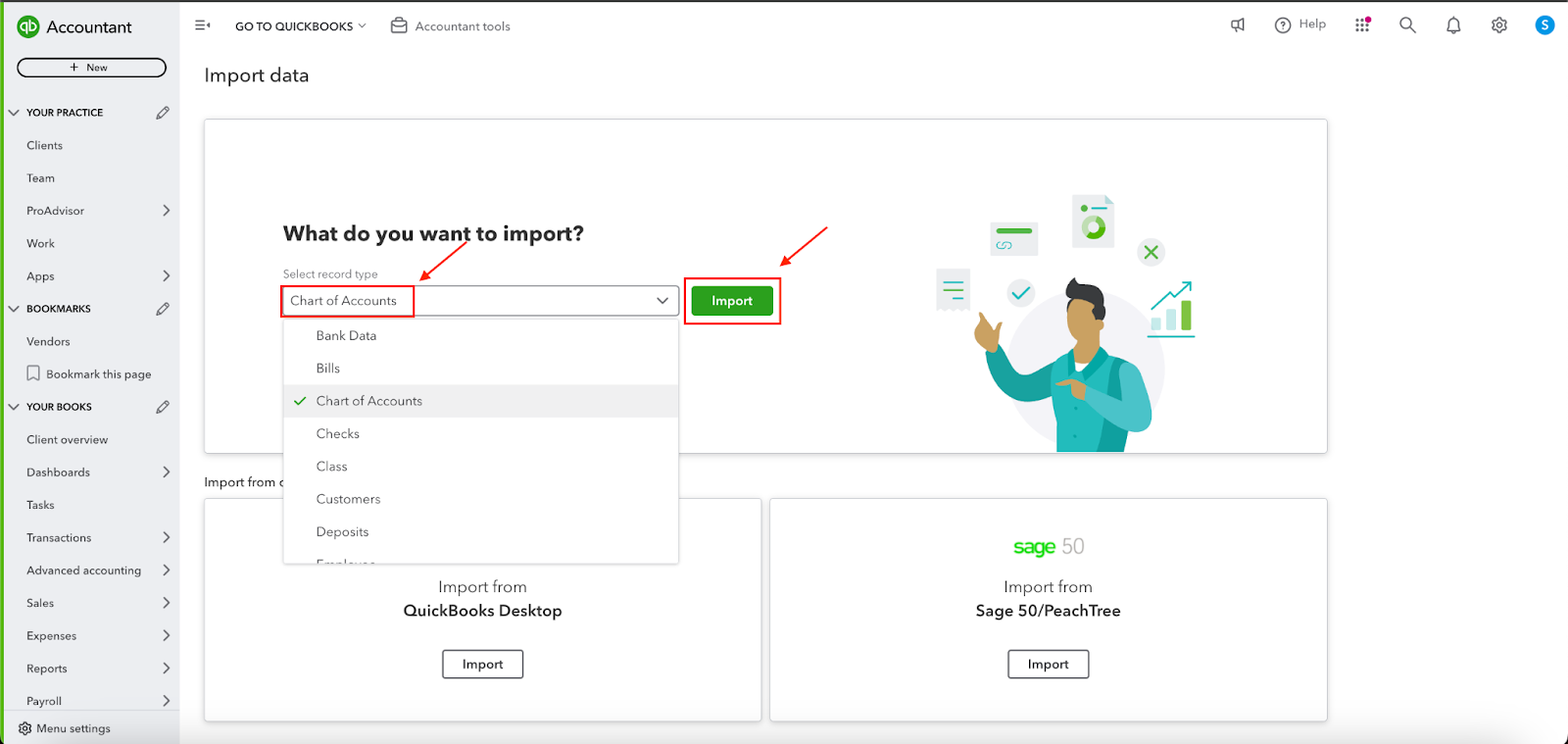The height and width of the screenshot is (744, 1568).
Task: Collapse the YOUR PRACTICE section
Action: 14,113
